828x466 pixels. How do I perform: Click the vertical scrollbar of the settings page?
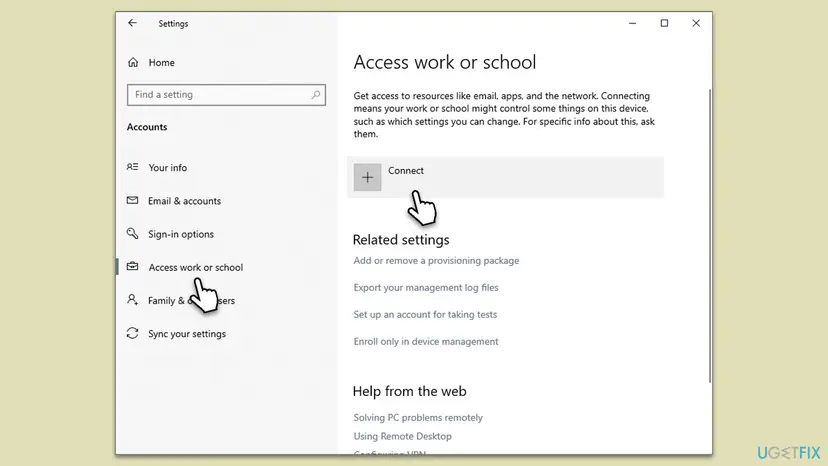point(710,236)
